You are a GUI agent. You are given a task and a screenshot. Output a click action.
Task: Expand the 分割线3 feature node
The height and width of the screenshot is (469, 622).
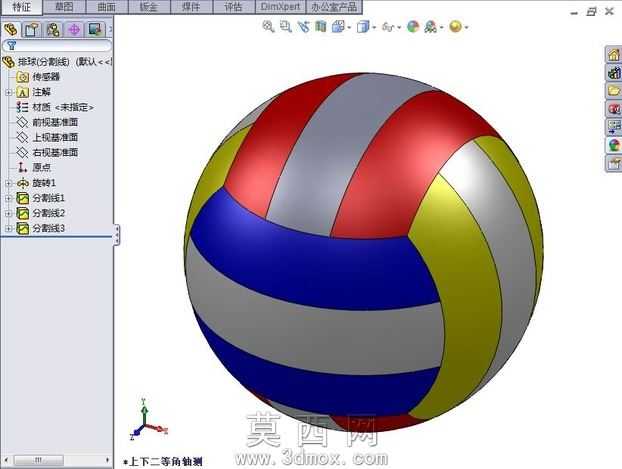click(x=8, y=229)
